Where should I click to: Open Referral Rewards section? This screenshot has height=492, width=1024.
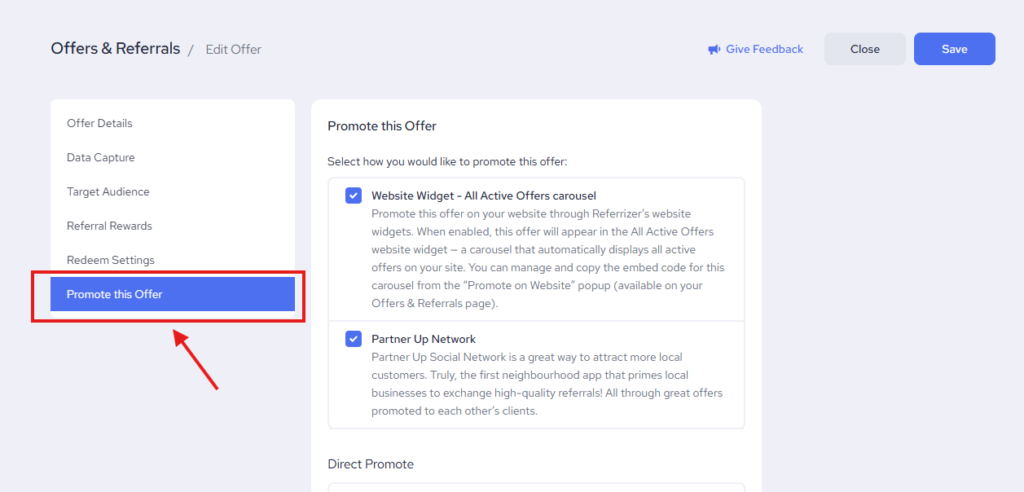coord(110,226)
